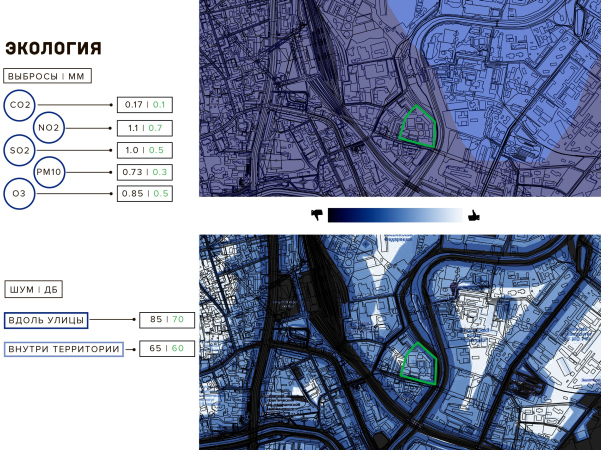Select the PM10 value box 0.73 | 0.3
The image size is (601, 450).
click(x=145, y=172)
